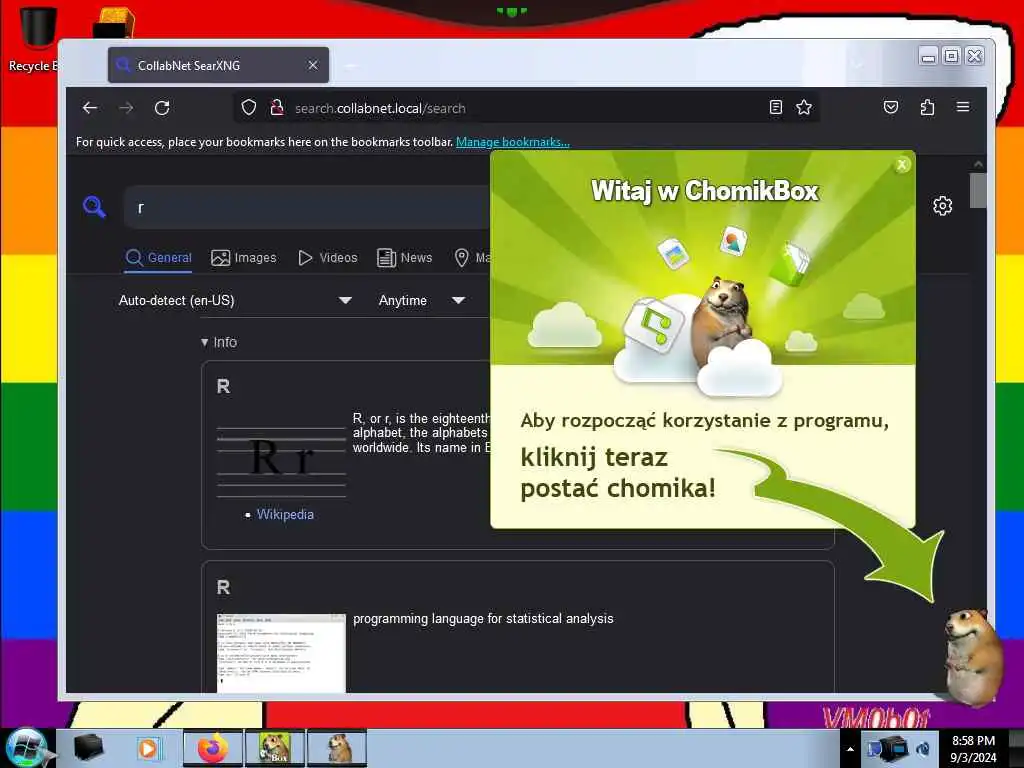The image size is (1024, 768).
Task: Collapse the Info section
Action: point(219,342)
